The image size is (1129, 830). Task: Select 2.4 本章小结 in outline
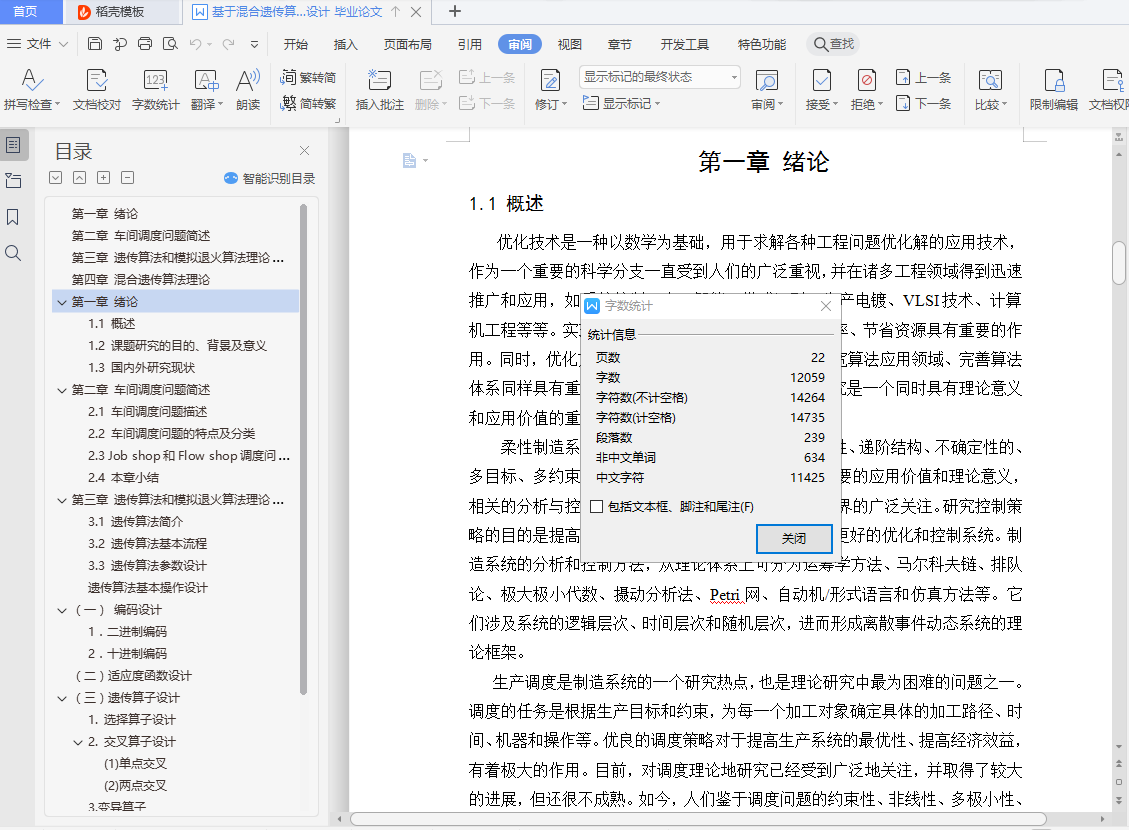124,478
